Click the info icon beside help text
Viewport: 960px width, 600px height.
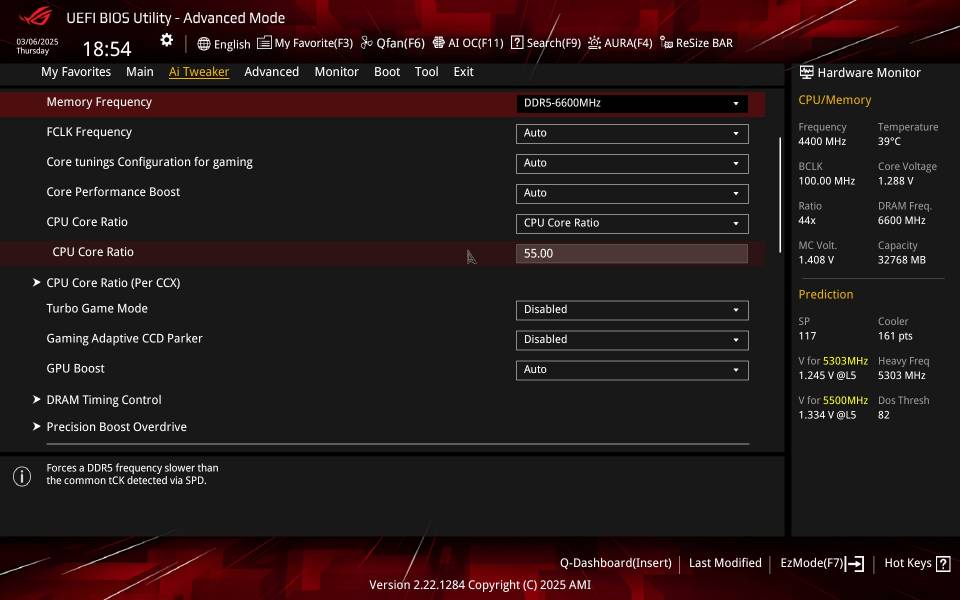point(22,476)
